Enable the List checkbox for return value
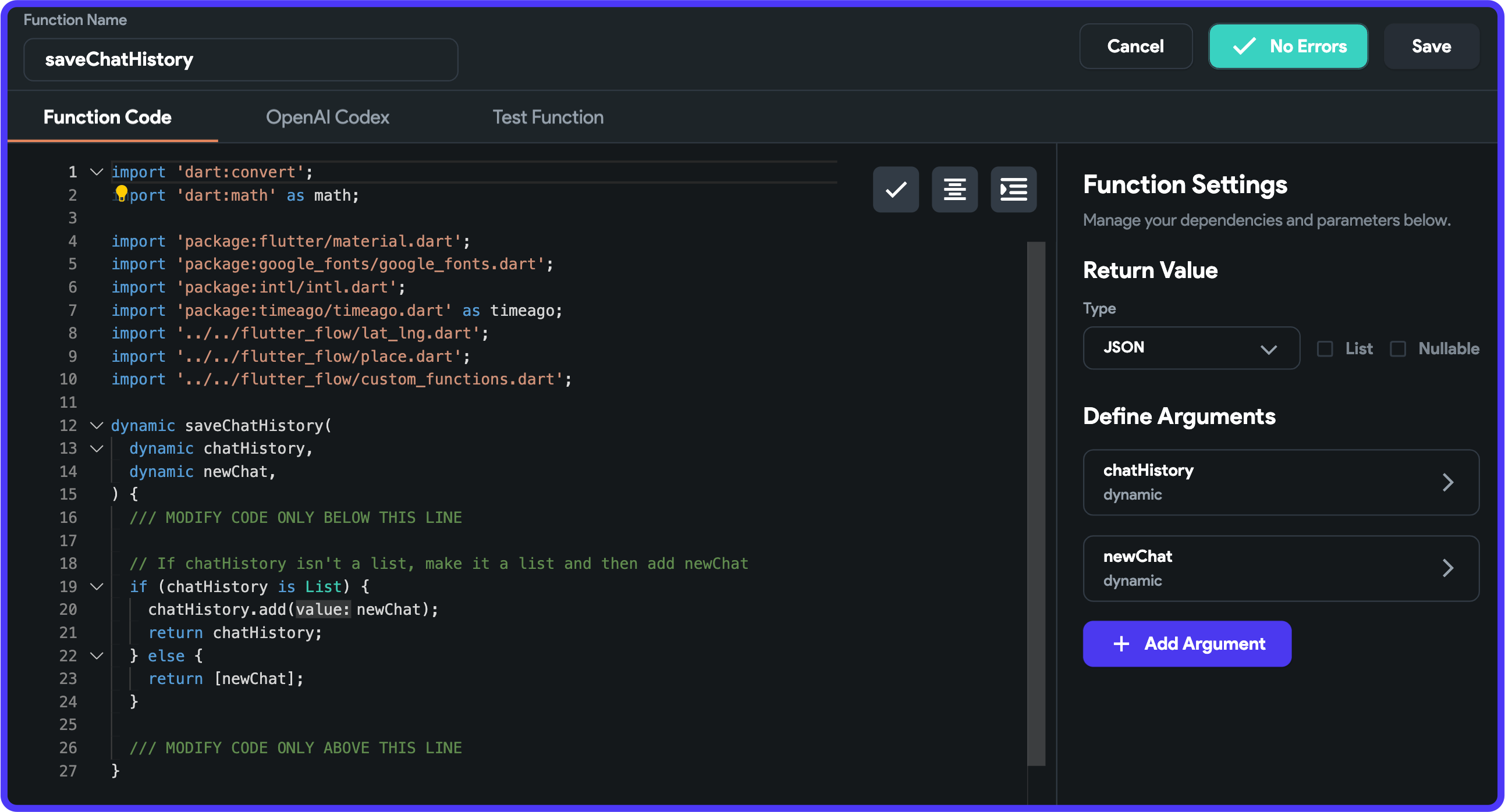 pos(1325,348)
